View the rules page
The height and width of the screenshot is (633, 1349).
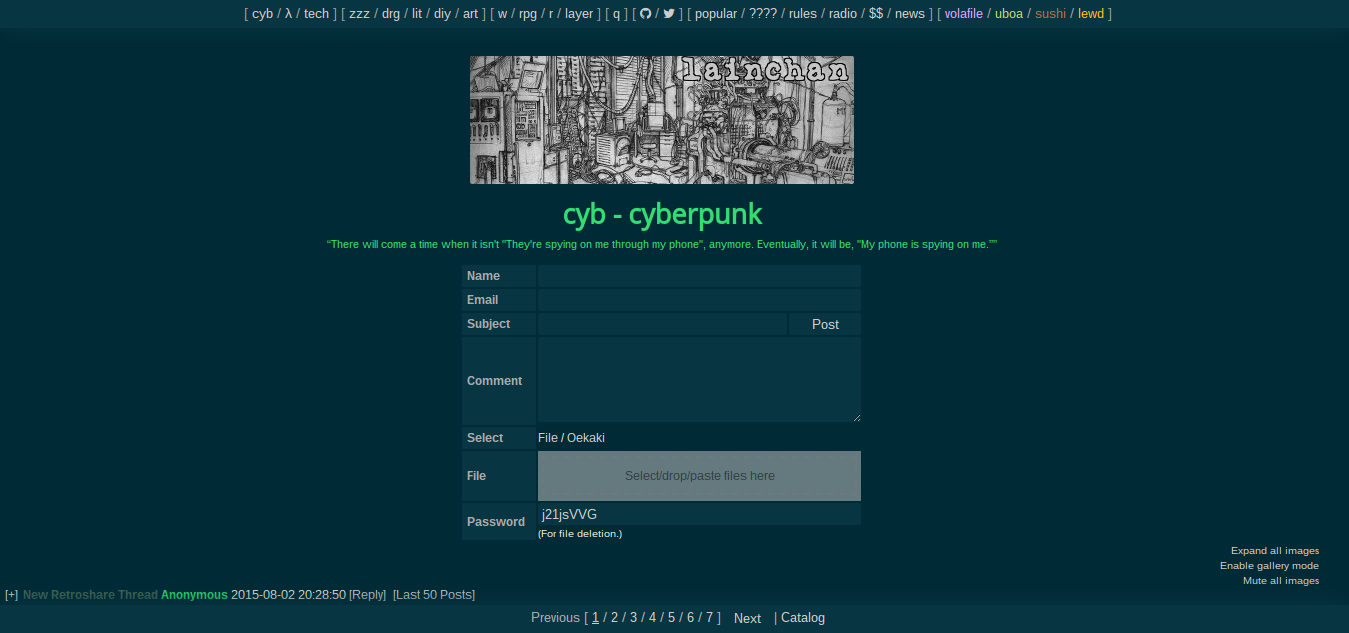(x=803, y=13)
